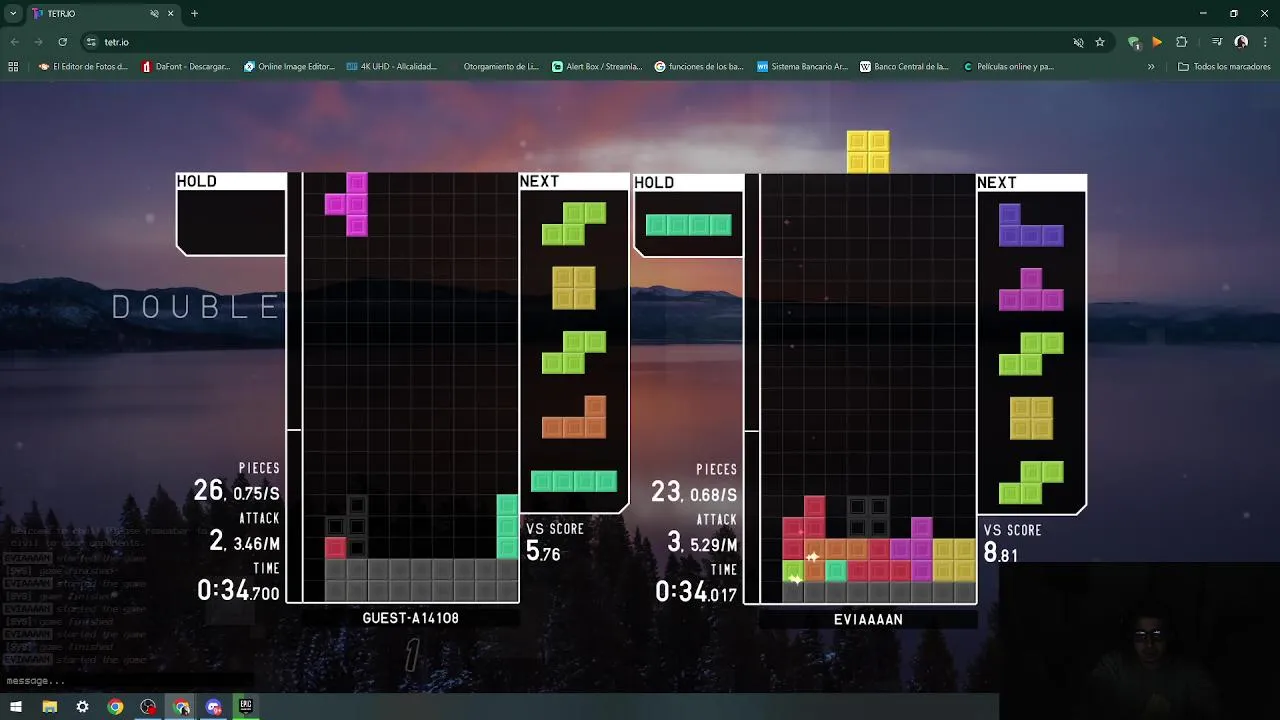This screenshot has height=720, width=1280.
Task: Go forward to next page
Action: point(38,42)
